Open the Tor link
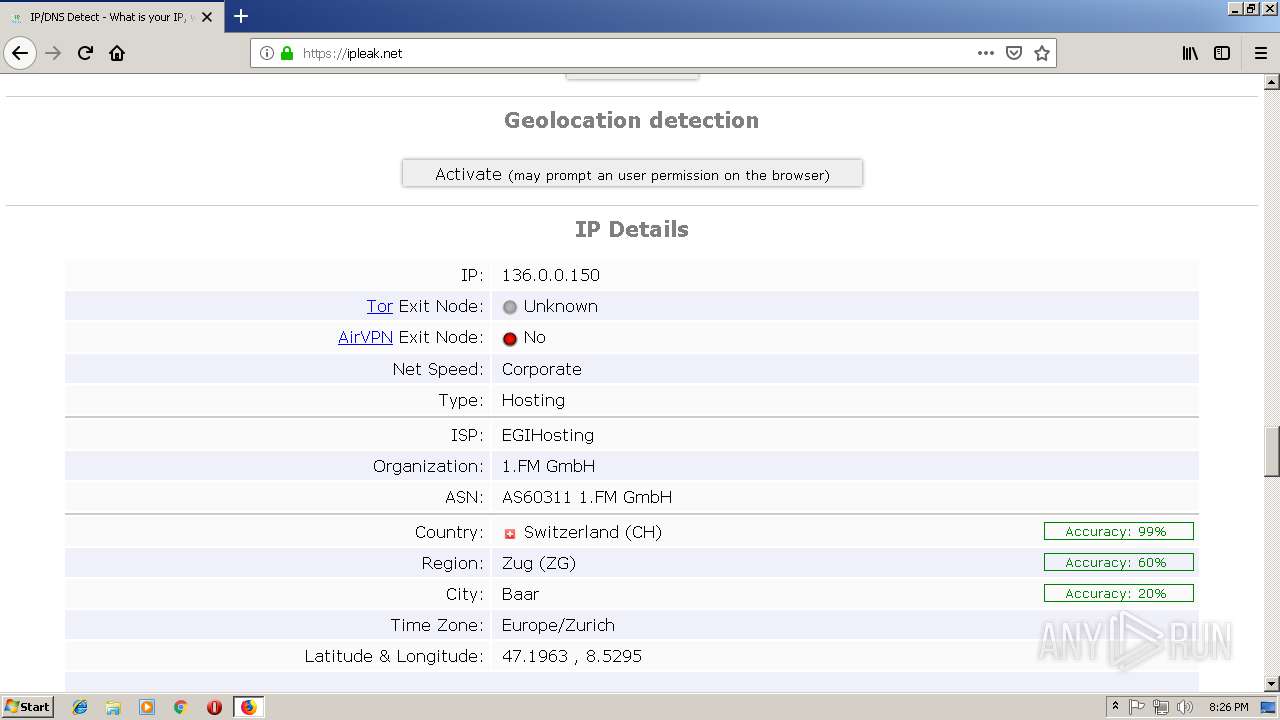 379,306
